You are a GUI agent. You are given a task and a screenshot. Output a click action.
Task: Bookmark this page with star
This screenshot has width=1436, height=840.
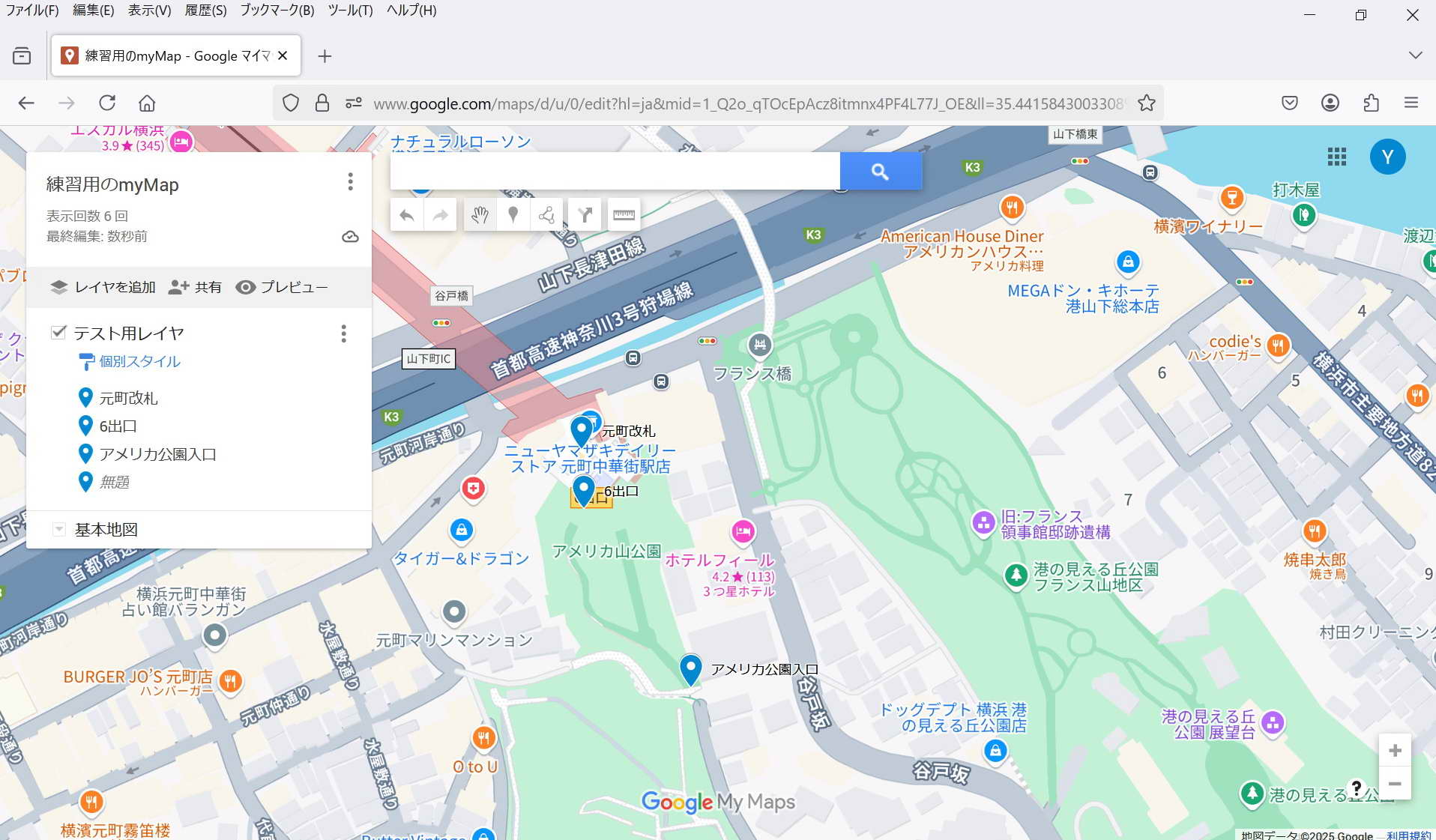pos(1146,103)
